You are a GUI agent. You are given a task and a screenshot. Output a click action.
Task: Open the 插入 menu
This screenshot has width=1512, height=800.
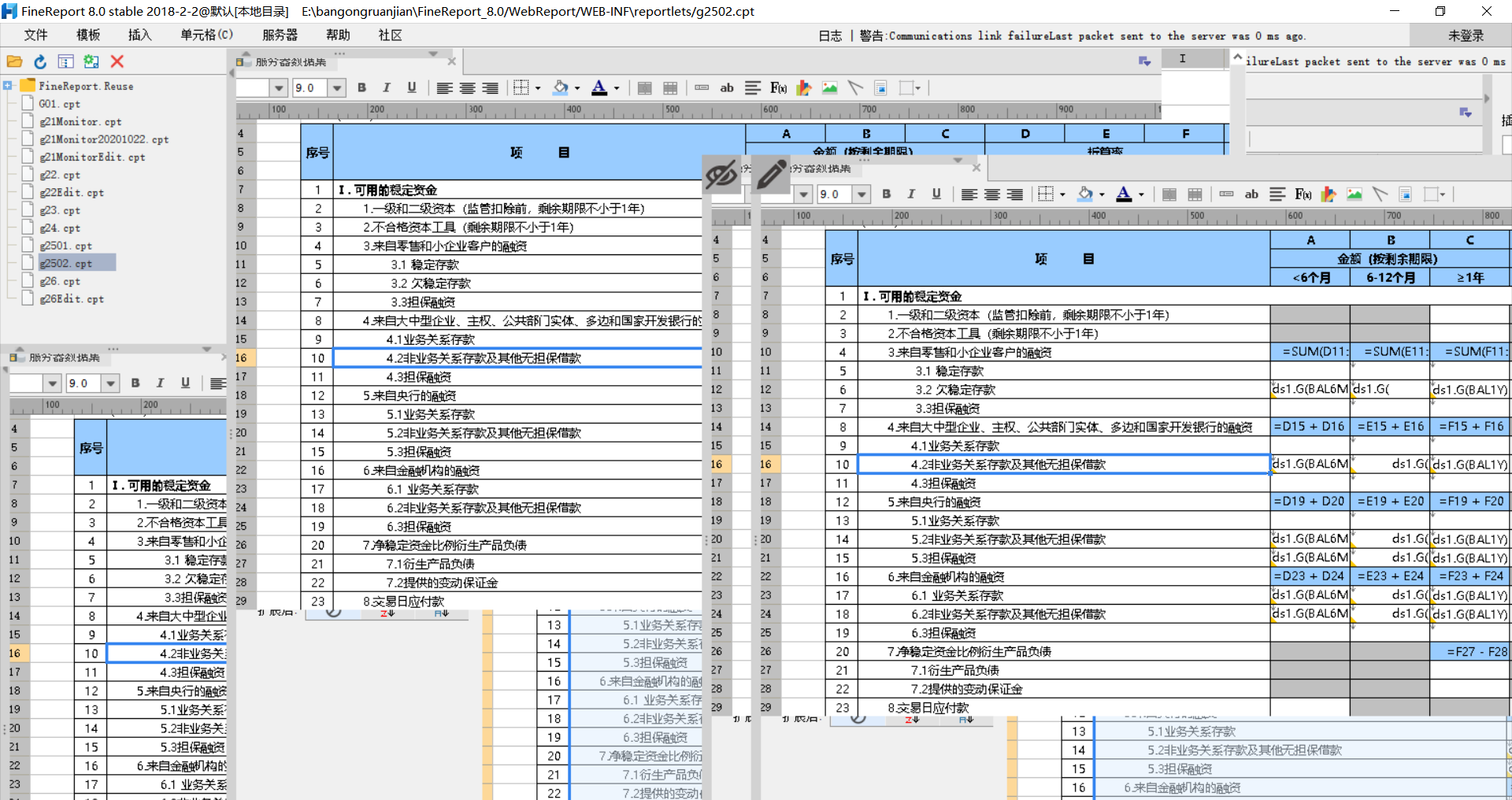140,35
